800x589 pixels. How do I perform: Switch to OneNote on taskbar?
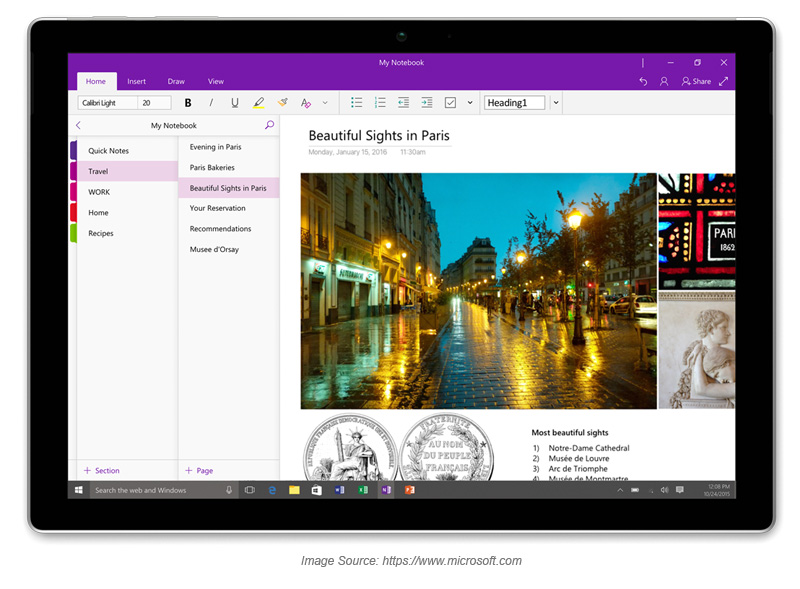pyautogui.click(x=386, y=490)
